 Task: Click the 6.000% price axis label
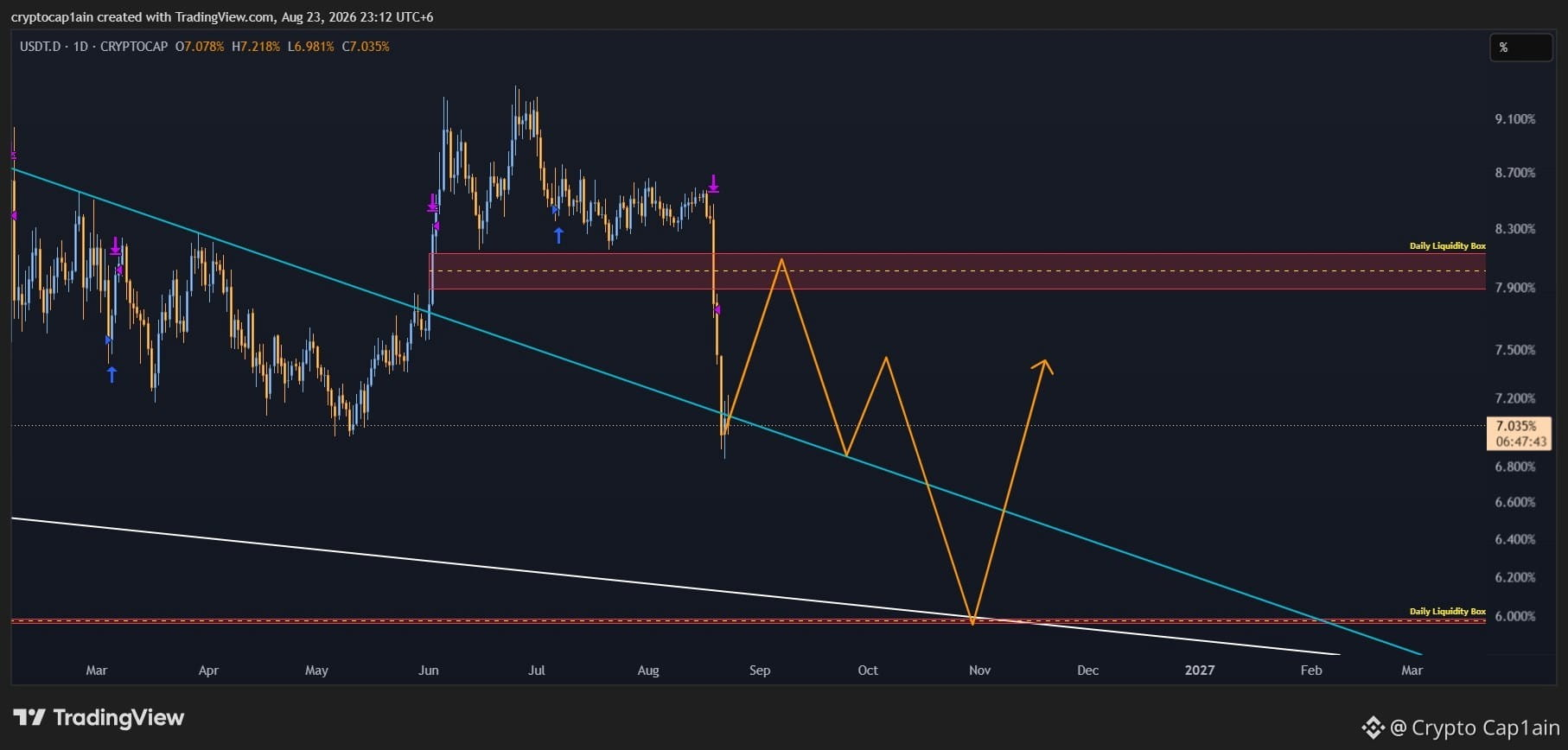click(1515, 616)
